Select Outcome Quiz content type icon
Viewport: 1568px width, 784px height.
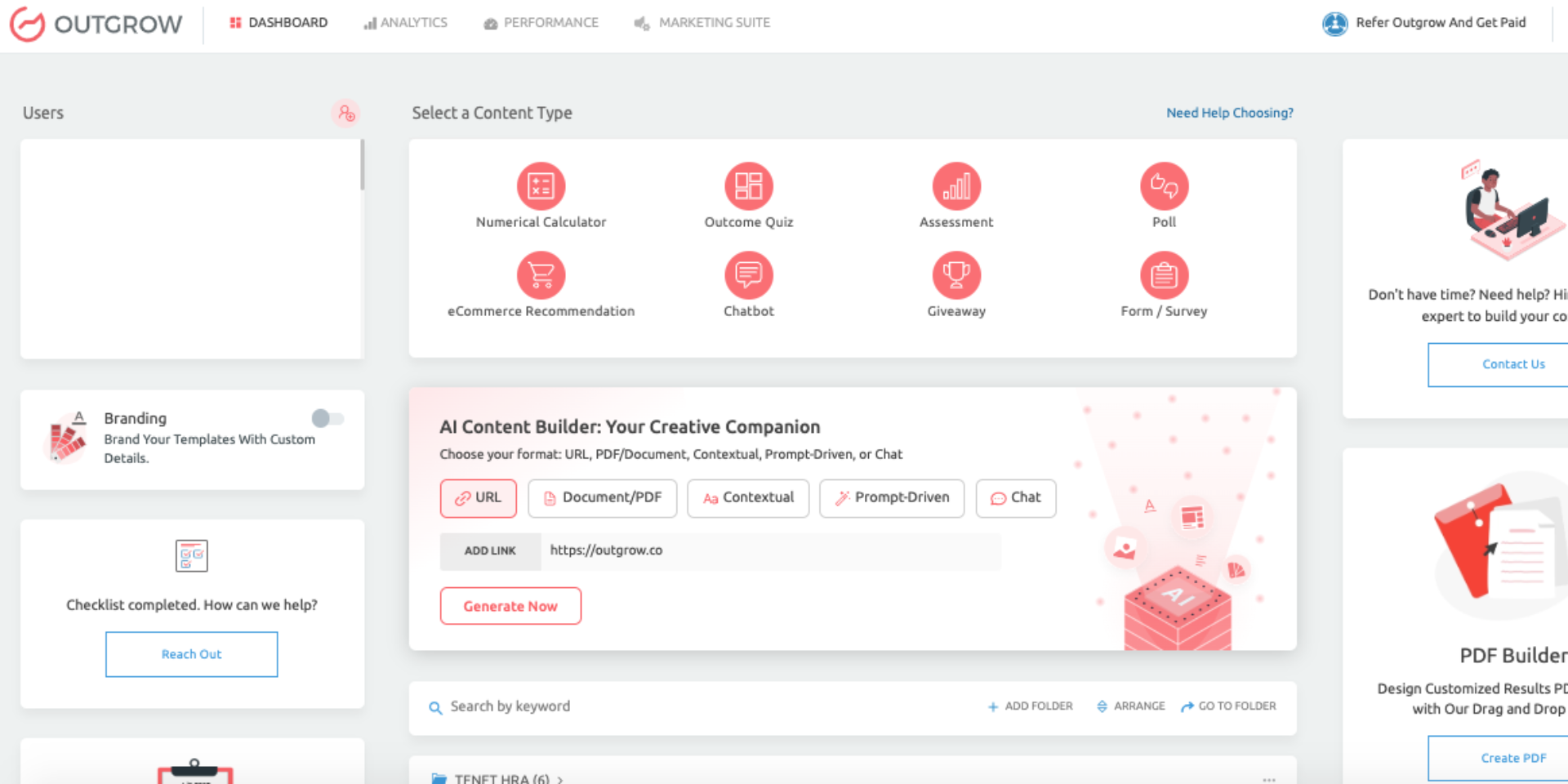click(749, 186)
